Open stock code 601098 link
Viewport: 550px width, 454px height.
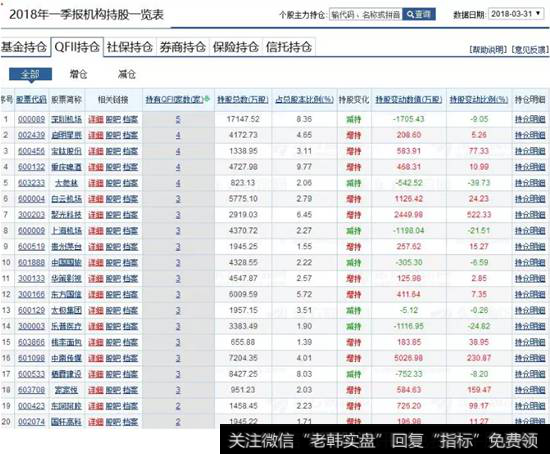pos(32,358)
